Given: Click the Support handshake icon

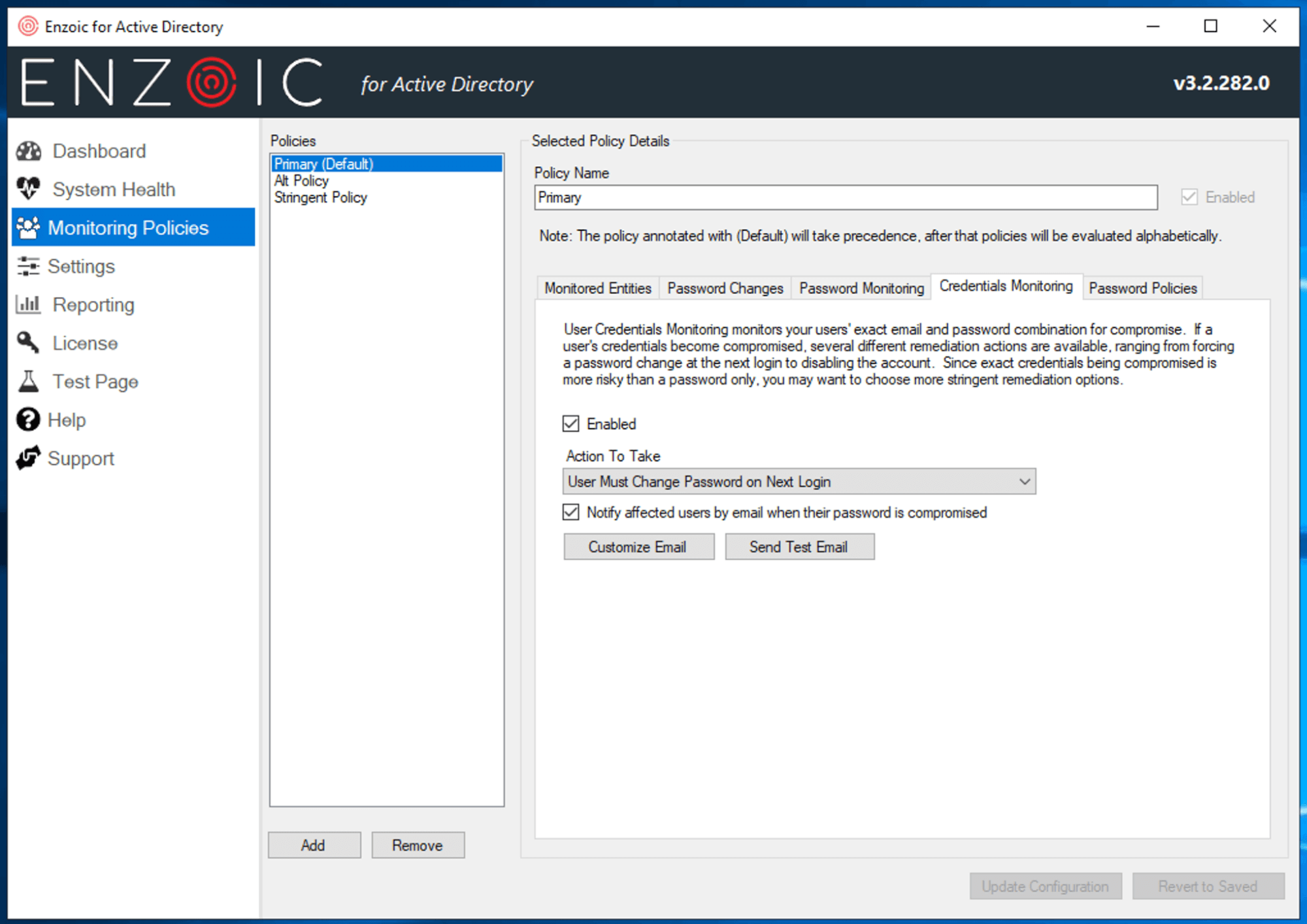Looking at the screenshot, I should pos(29,458).
